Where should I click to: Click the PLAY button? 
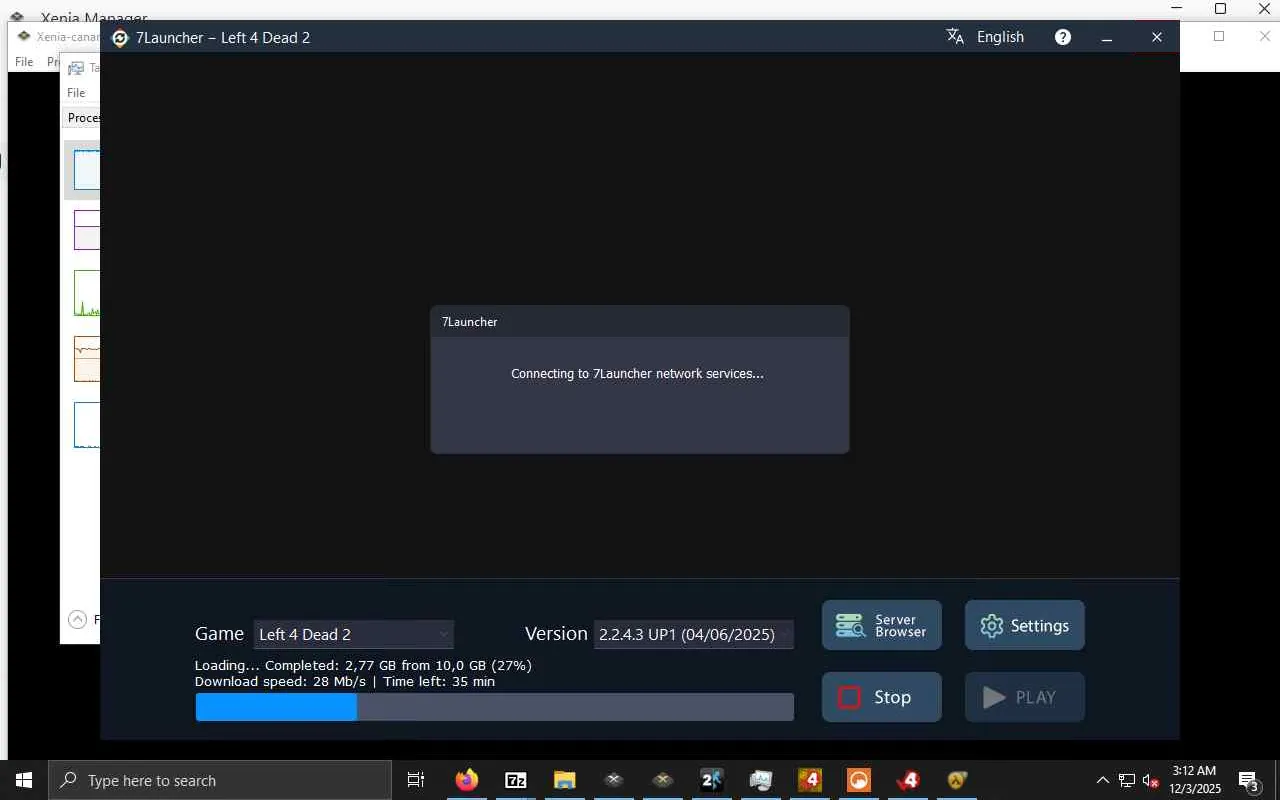1025,697
